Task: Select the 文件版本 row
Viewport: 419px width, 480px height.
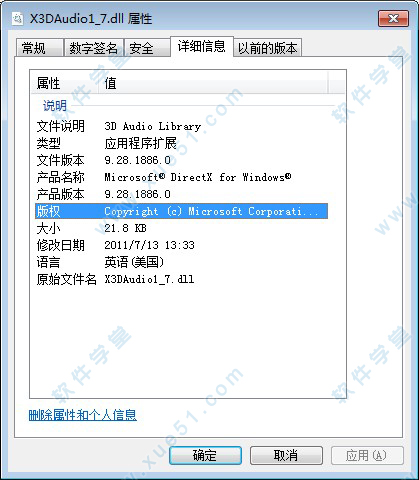Action: pos(181,160)
